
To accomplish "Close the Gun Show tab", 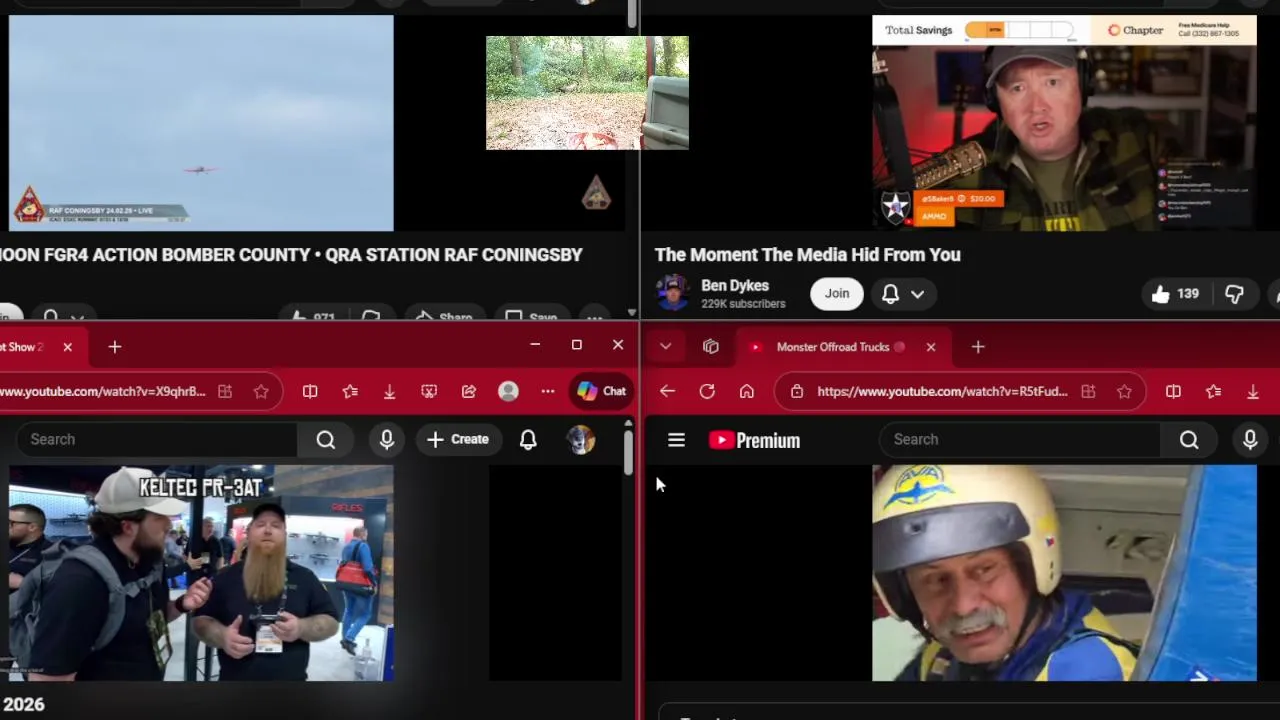I will point(67,347).
